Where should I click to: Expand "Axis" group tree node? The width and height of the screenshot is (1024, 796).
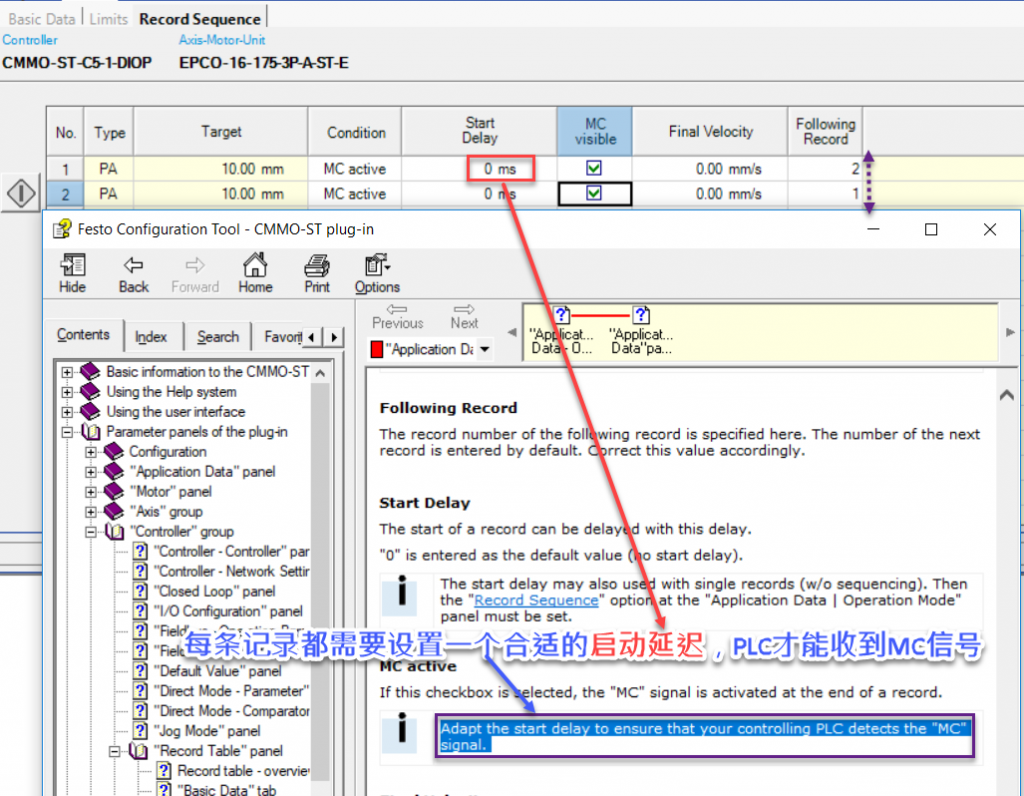tap(91, 512)
